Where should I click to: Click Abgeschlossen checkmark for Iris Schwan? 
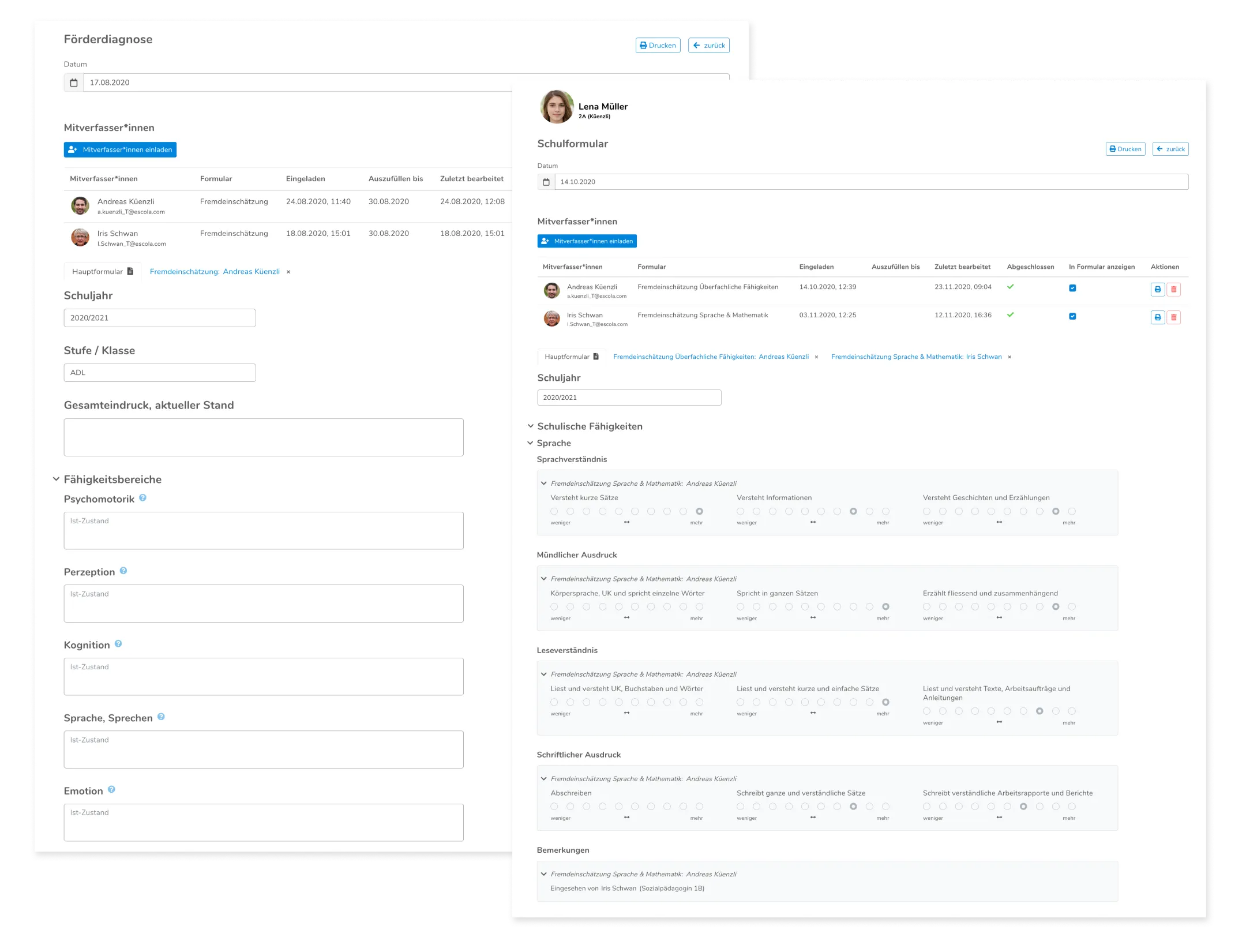(1011, 315)
